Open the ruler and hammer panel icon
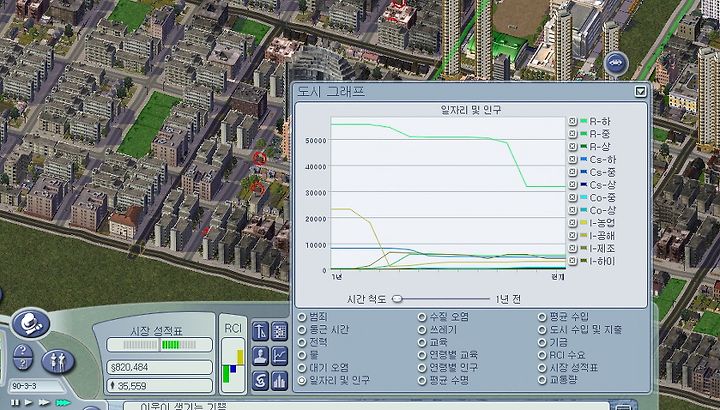Image resolution: width=720 pixels, height=410 pixels. coord(260,331)
